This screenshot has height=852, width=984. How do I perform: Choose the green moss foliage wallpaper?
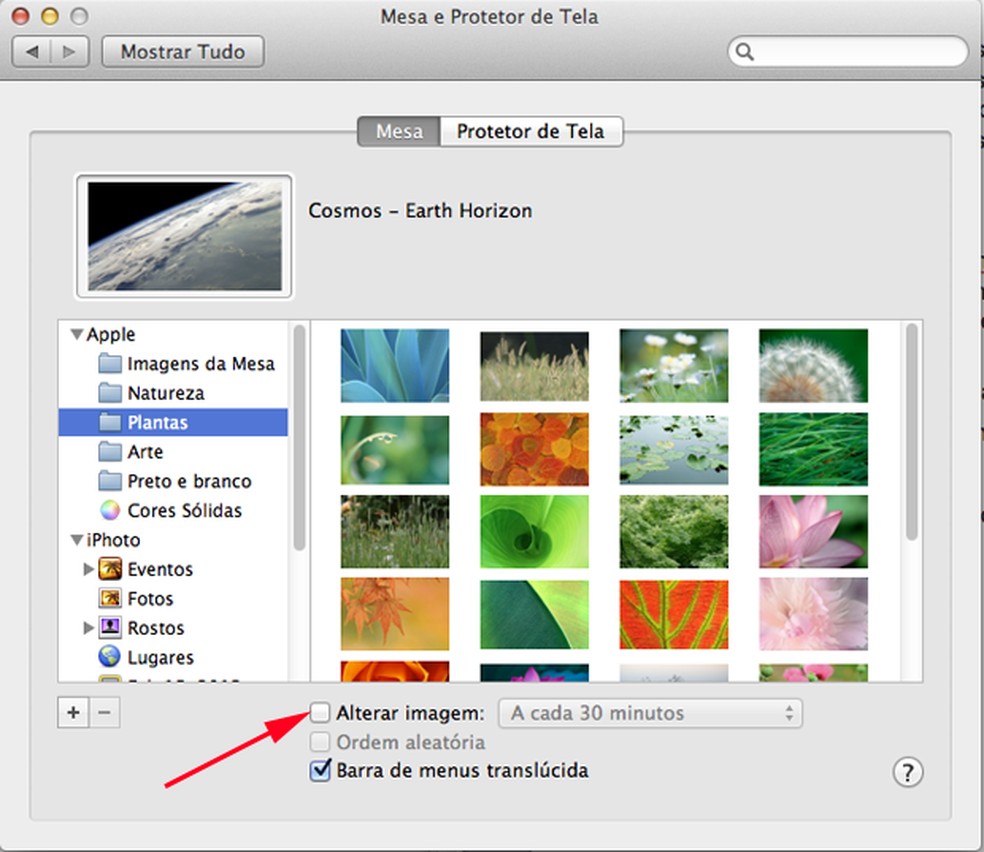tap(674, 531)
